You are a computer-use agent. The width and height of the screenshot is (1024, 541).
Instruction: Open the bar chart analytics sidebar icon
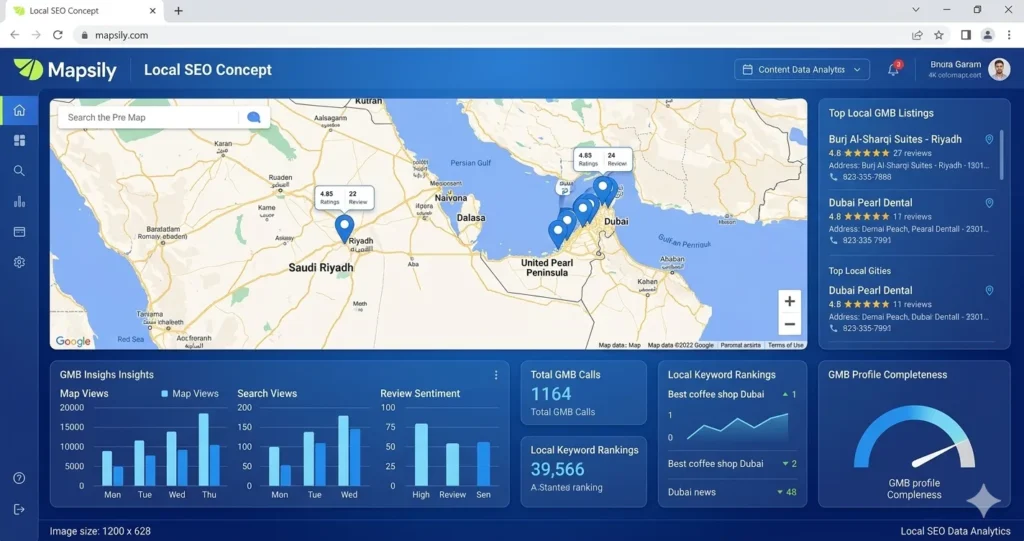point(20,201)
